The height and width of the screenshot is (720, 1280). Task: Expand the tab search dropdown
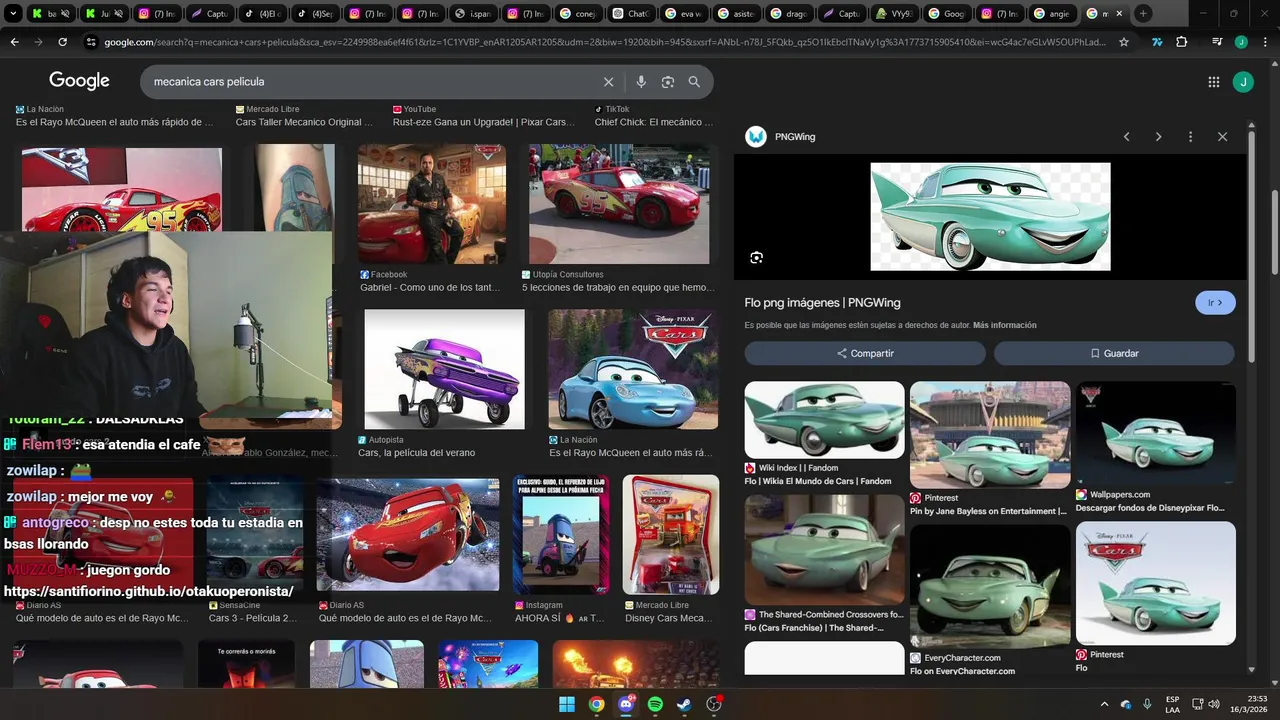pyautogui.click(x=14, y=14)
